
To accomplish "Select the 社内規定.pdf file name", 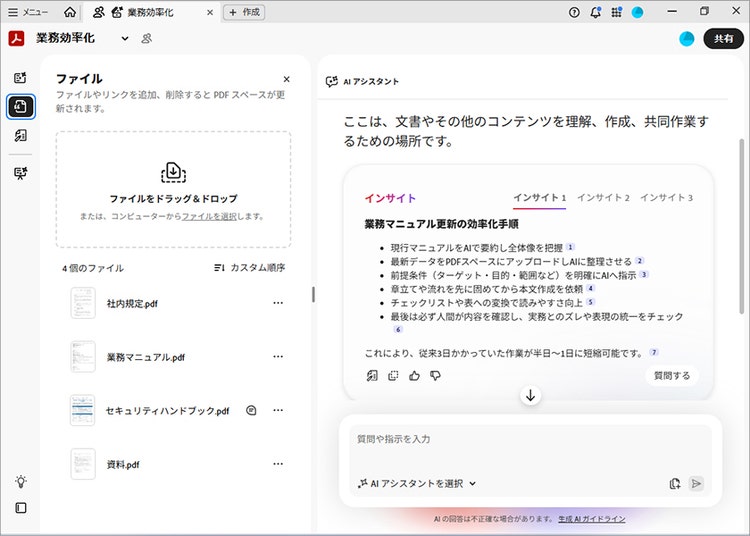I will 132,304.
